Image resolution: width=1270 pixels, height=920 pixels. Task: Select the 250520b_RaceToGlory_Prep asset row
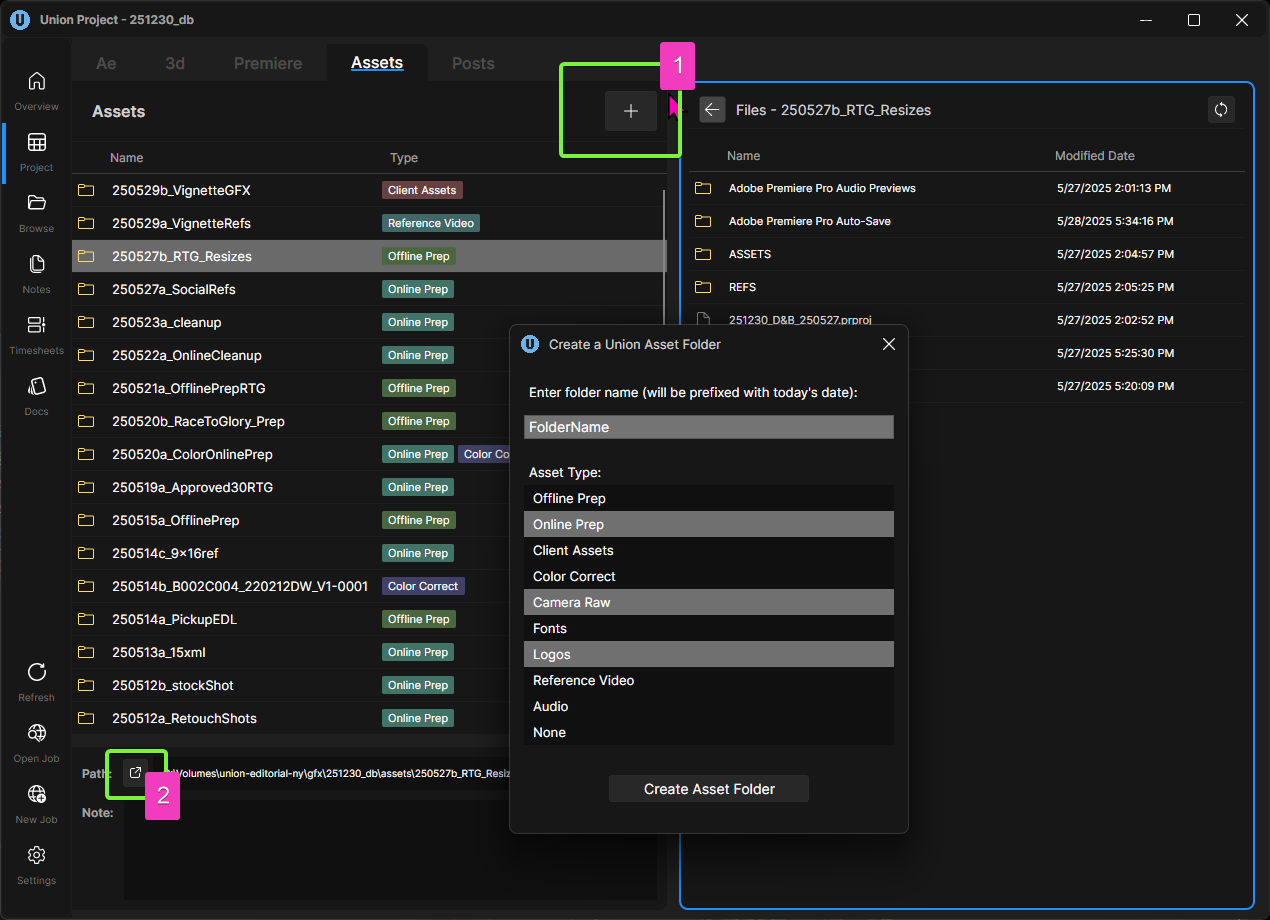click(290, 421)
